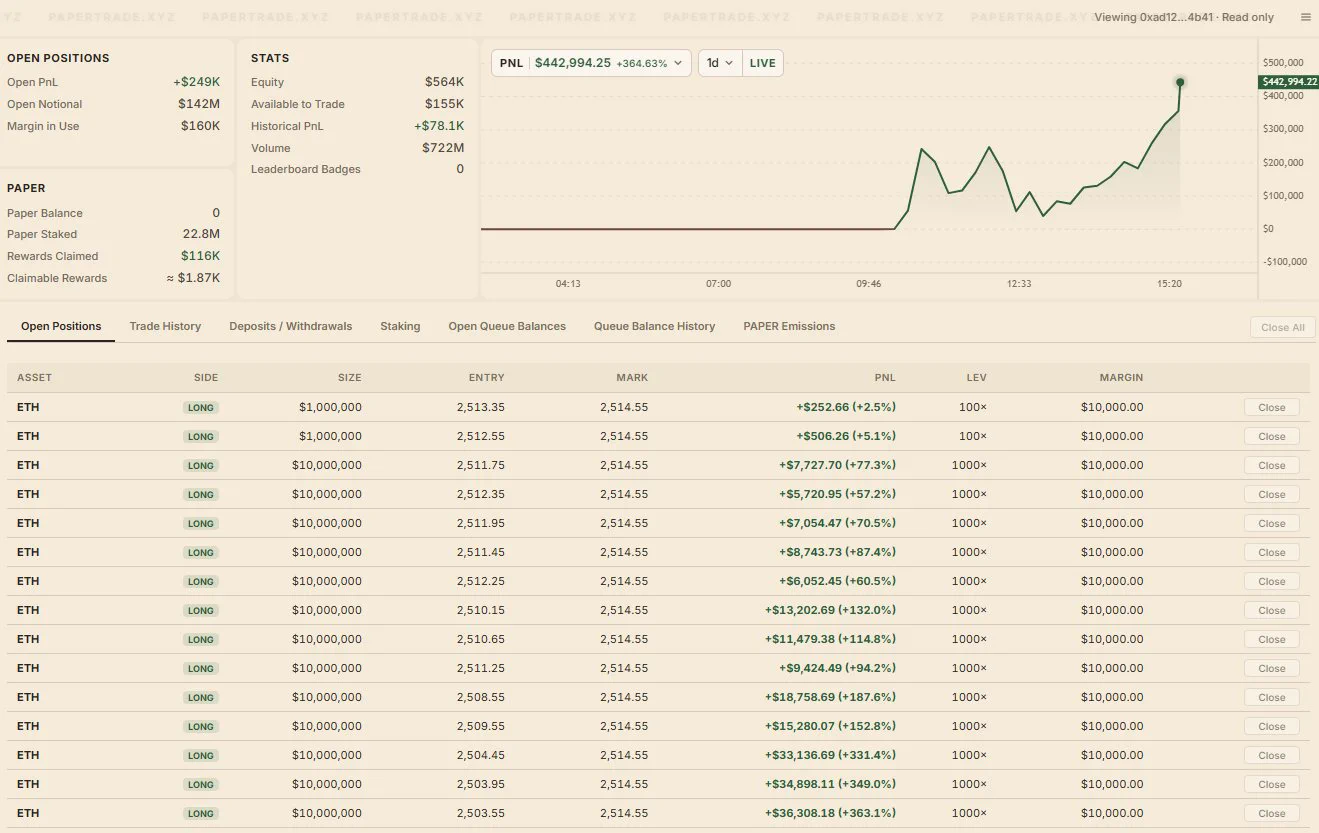Click the Available to Trade value $155K
1319x833 pixels.
tap(444, 104)
